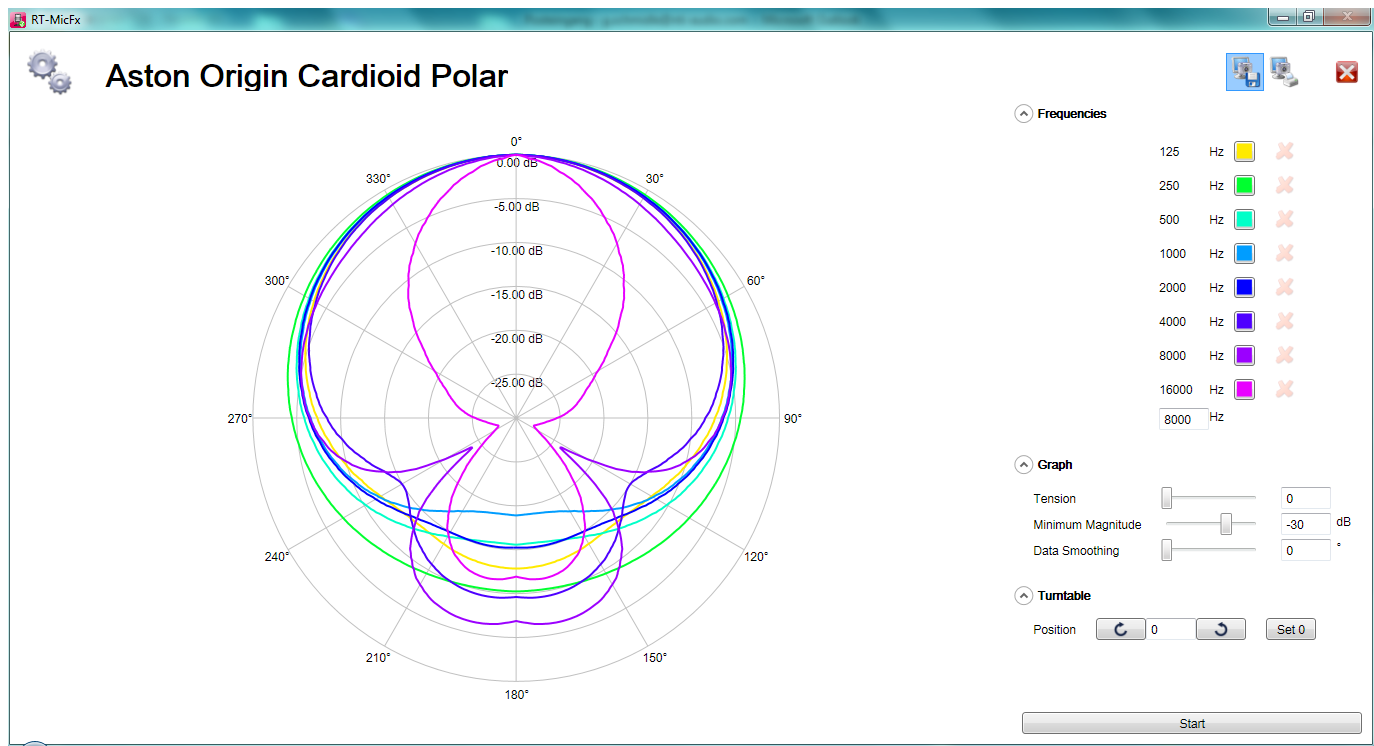
Task: Collapse the Turntable section
Action: click(x=1023, y=596)
